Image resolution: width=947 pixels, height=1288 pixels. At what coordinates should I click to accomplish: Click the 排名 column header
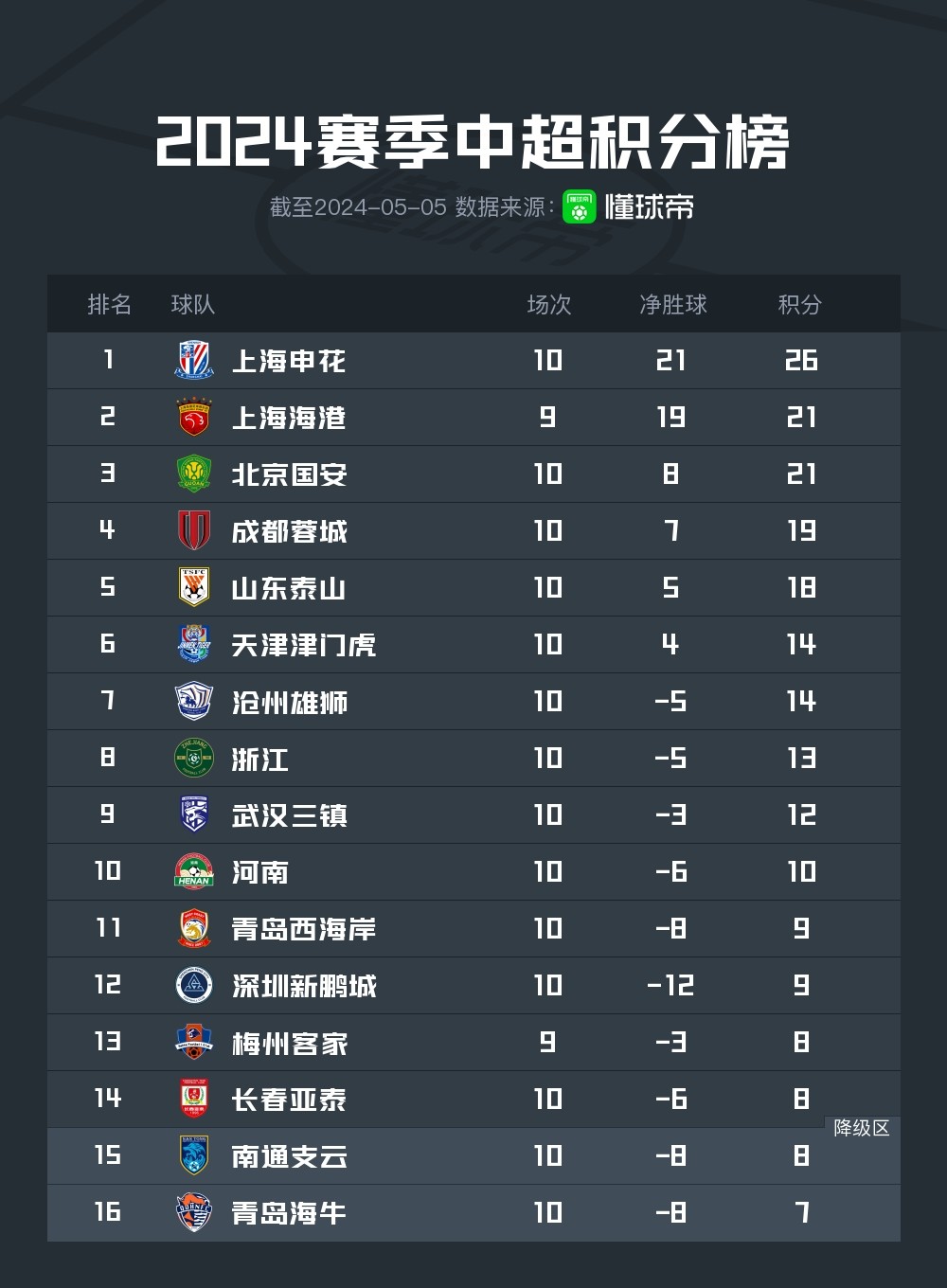coord(109,305)
